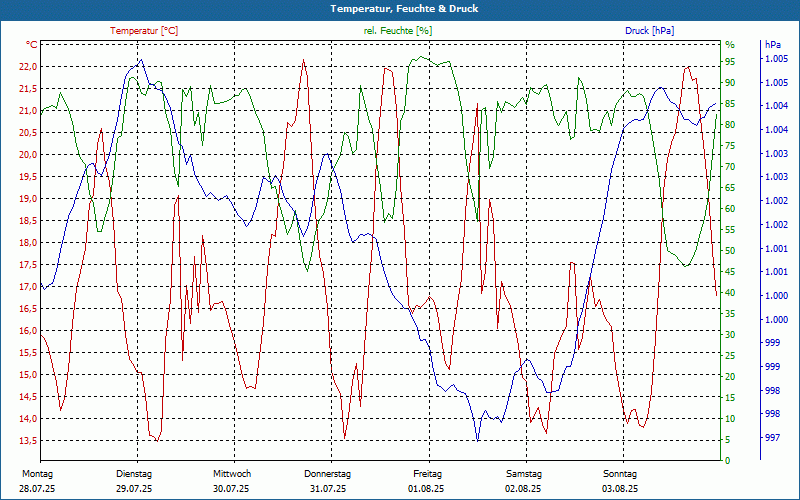Viewport: 800px width, 500px height.
Task: Click the green 40 humidity axis value
Action: (730, 292)
